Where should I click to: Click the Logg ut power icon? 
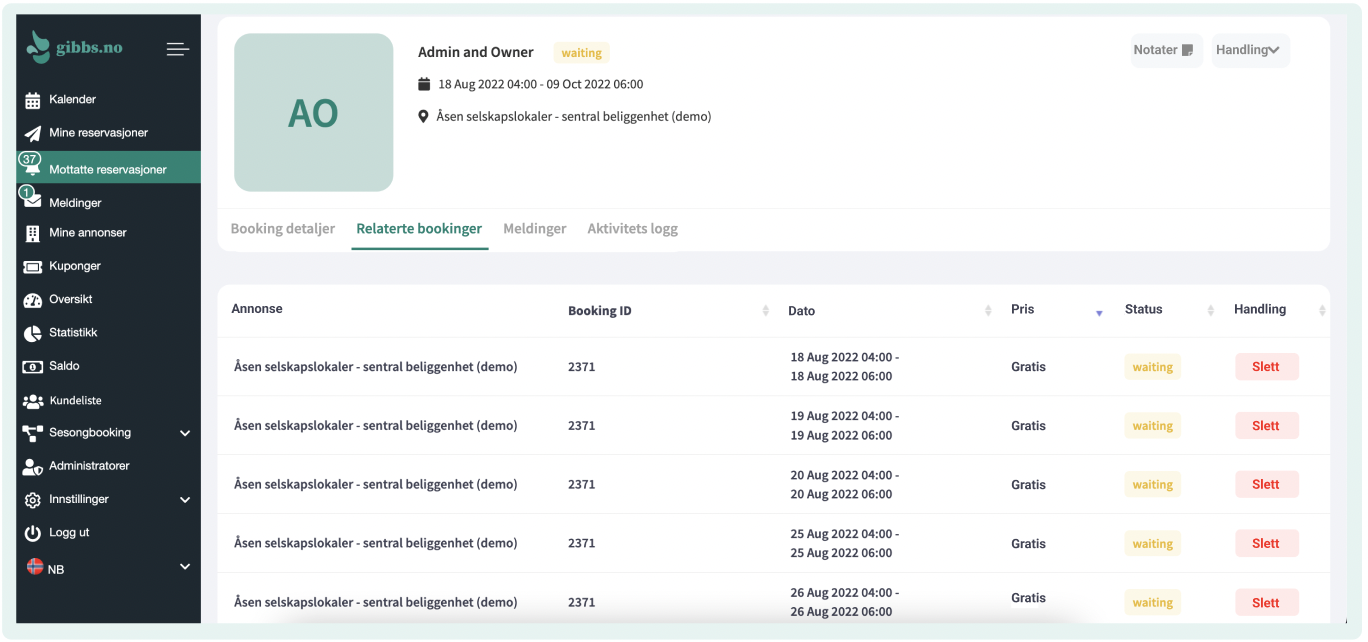[x=33, y=533]
